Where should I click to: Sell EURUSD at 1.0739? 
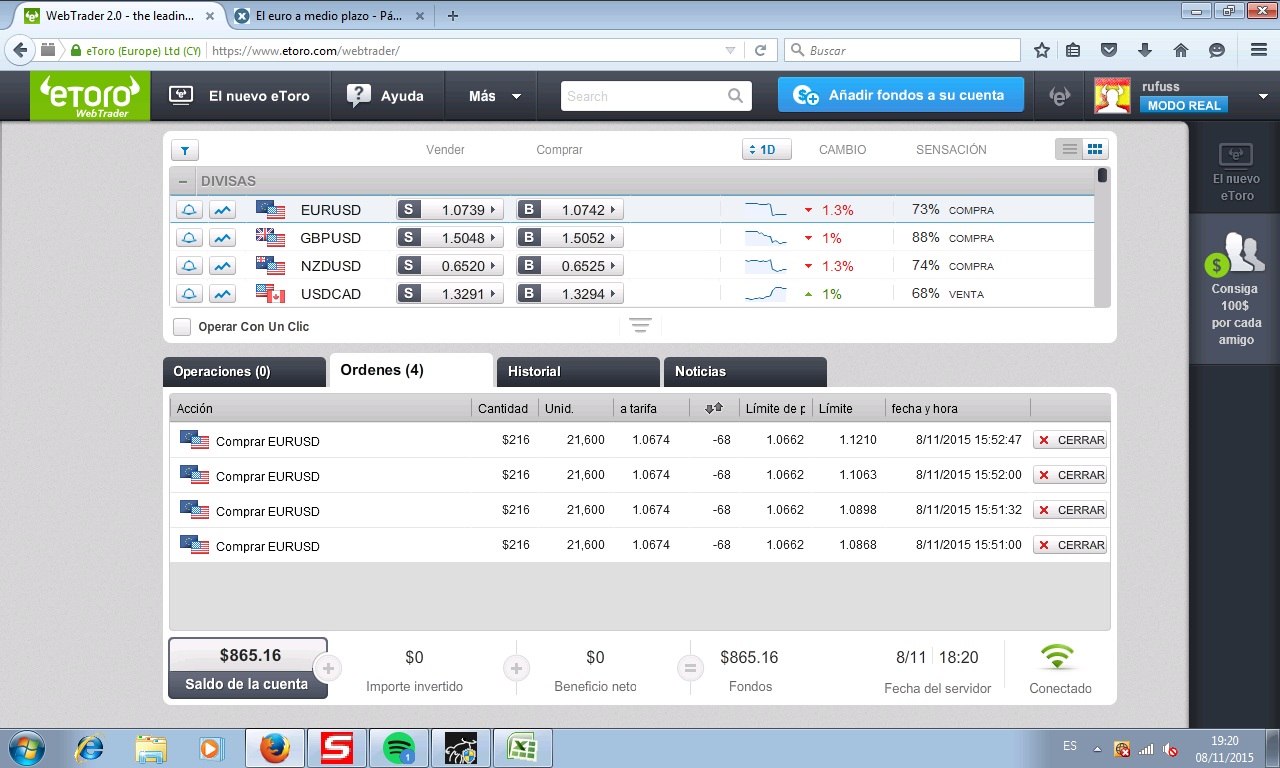[449, 210]
